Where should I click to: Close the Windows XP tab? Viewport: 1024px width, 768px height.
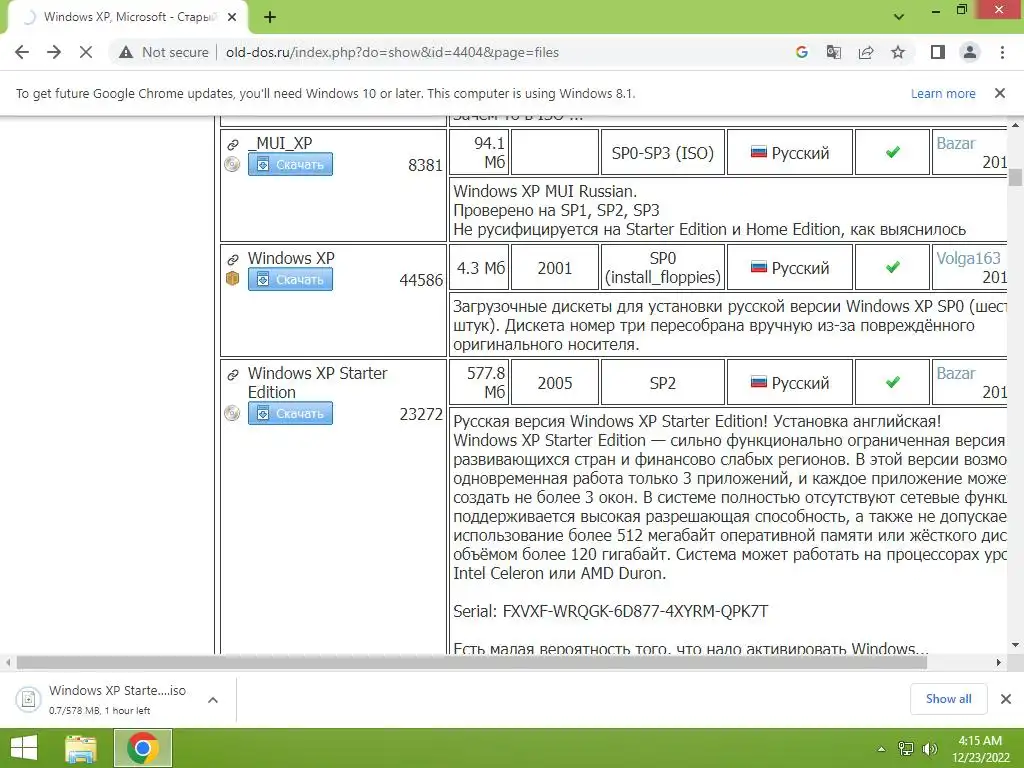[x=232, y=18]
